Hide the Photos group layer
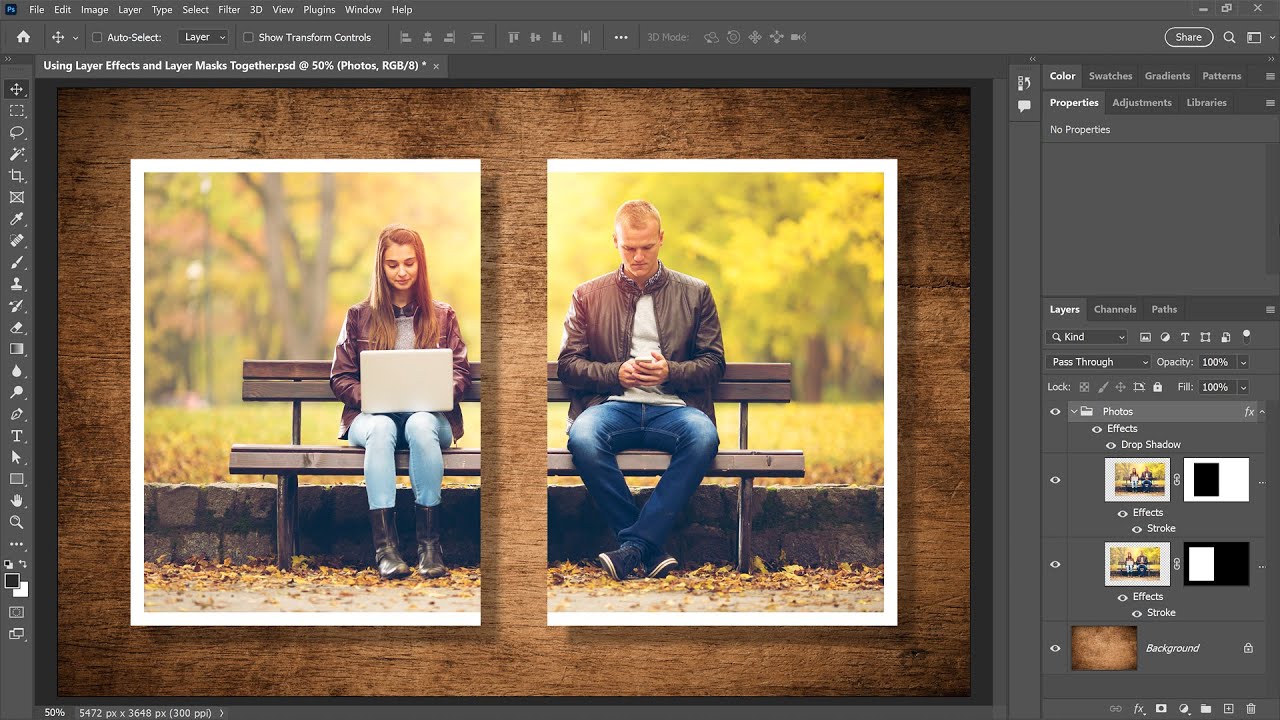This screenshot has width=1280, height=720. coord(1055,411)
